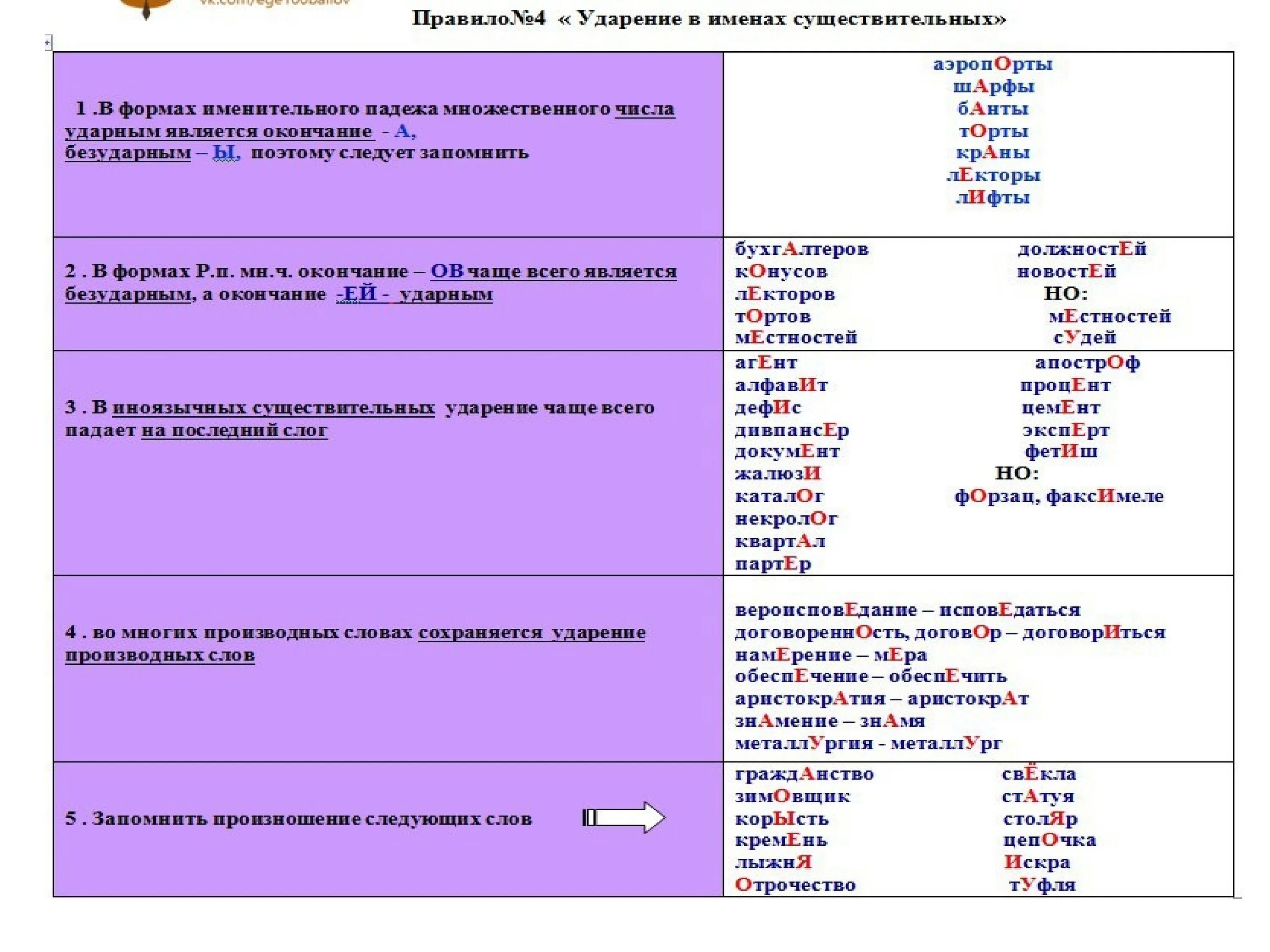Click the word 'бАнты'
1270x952 pixels.
[993, 108]
